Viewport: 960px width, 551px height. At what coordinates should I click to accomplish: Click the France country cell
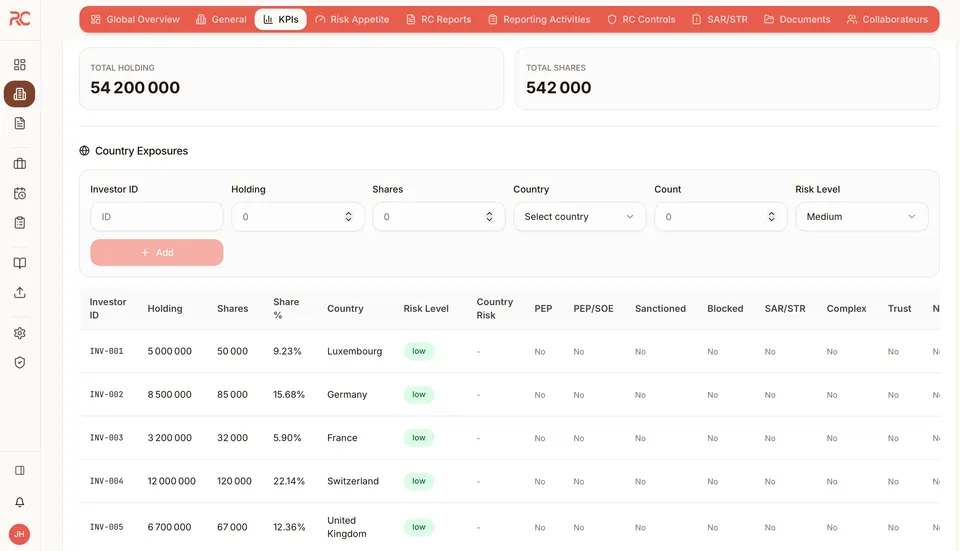click(x=342, y=438)
